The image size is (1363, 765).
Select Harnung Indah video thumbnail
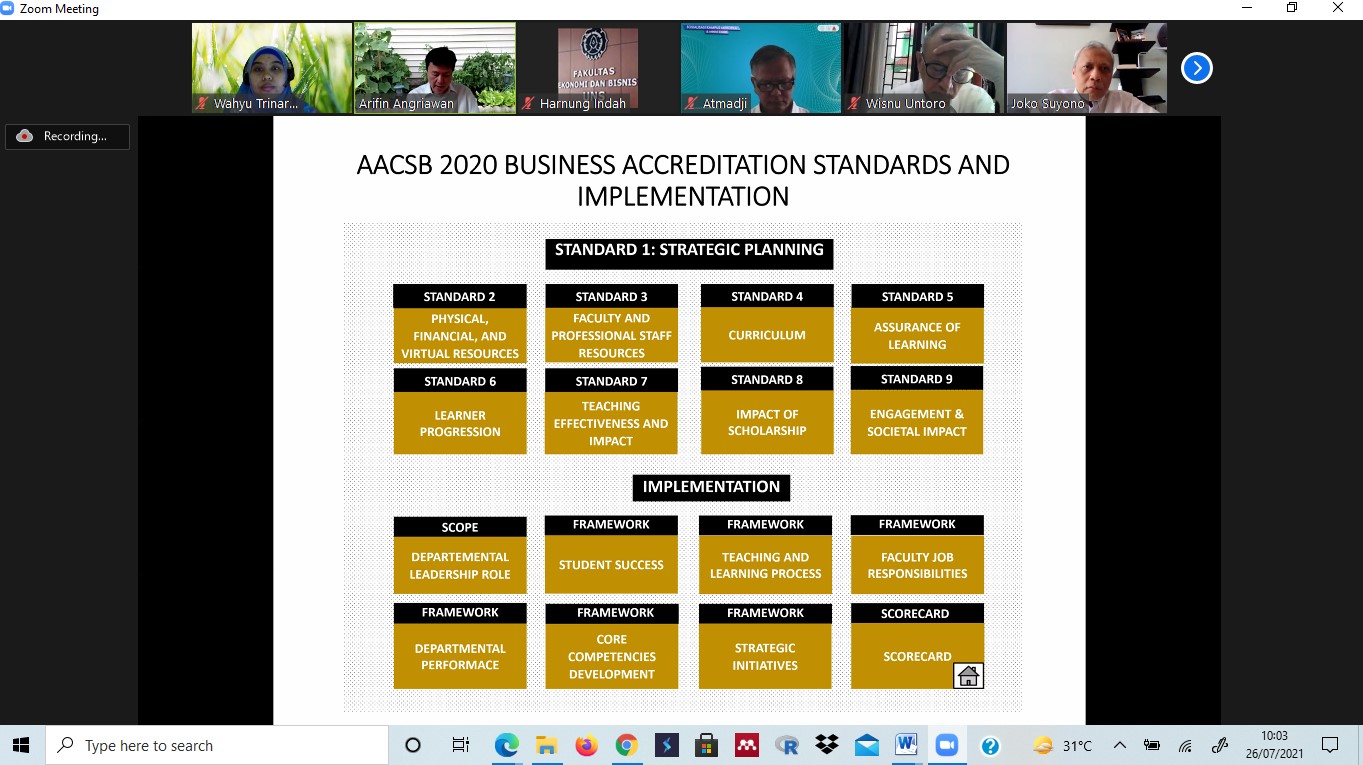tap(598, 68)
